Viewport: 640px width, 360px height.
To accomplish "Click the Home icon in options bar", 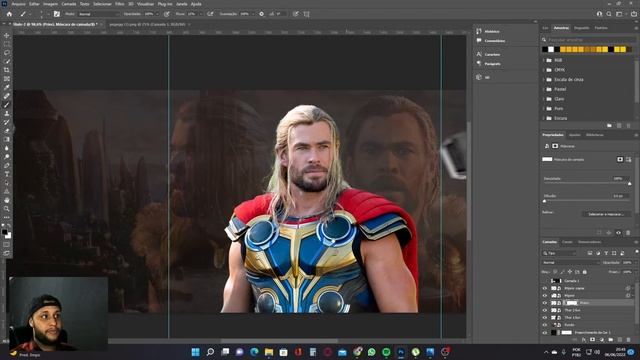I will (9, 14).
